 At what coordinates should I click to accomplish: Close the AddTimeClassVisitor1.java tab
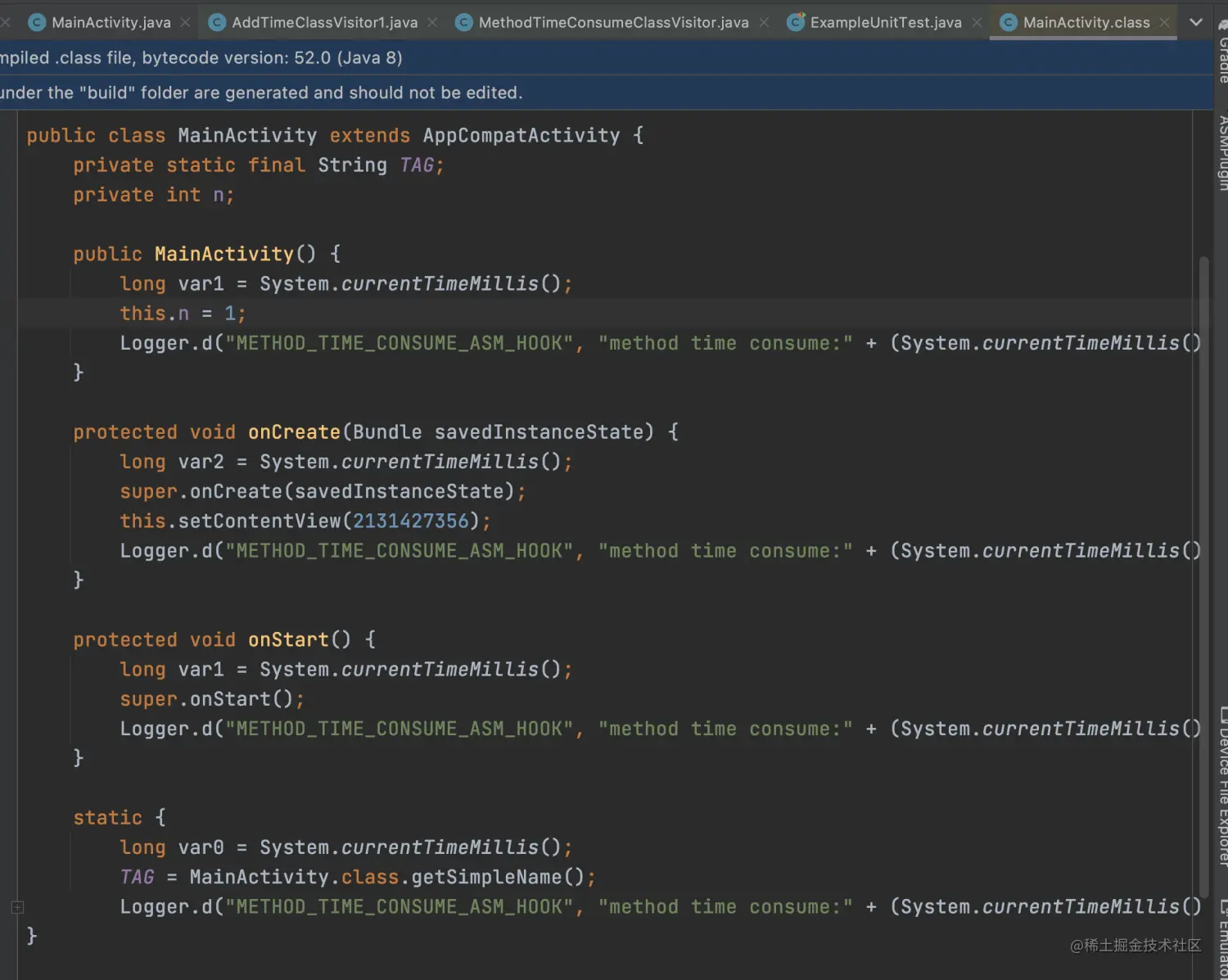432,22
